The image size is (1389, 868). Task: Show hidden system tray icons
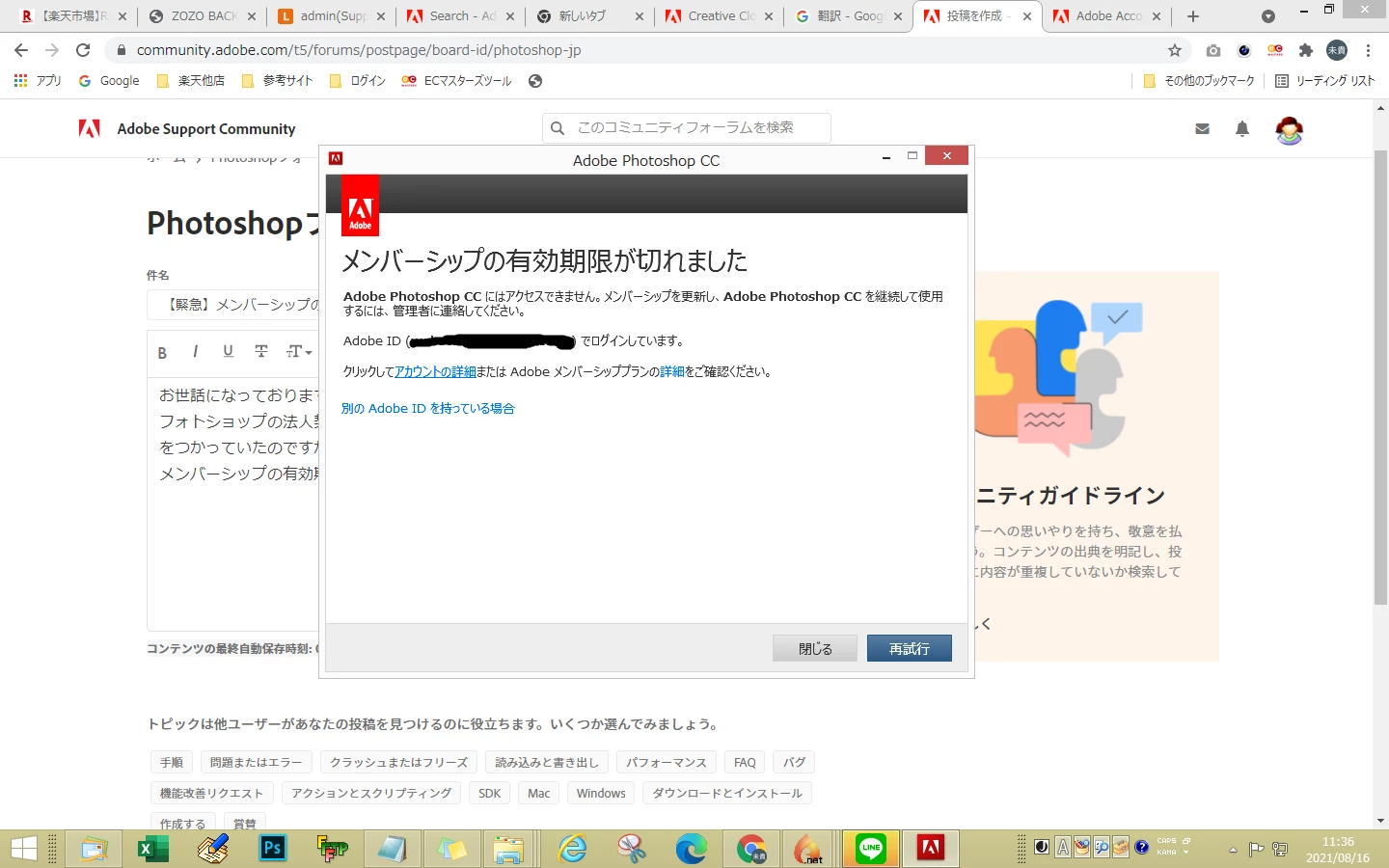coord(1232,850)
